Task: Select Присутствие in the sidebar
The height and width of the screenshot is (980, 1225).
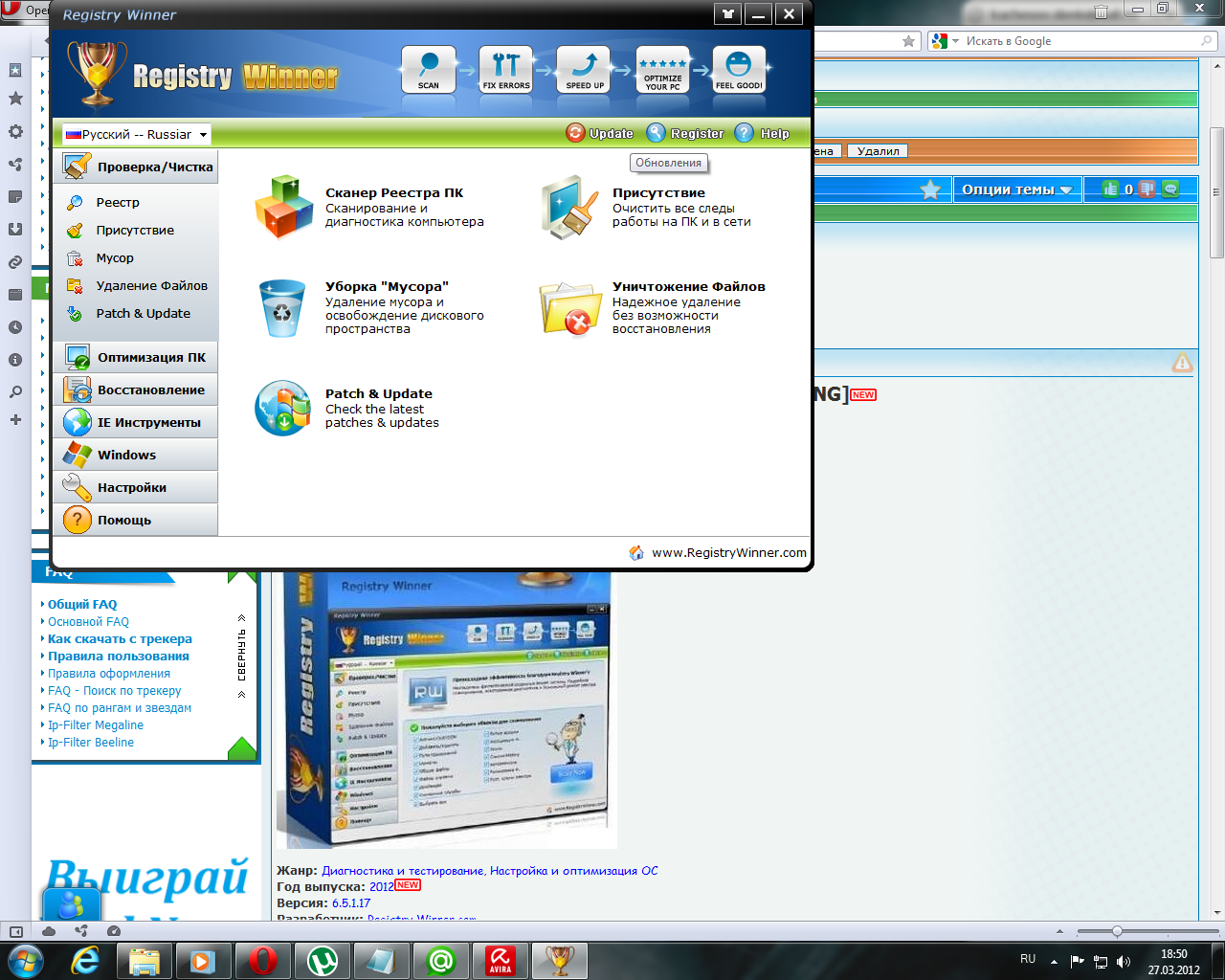Action: tap(135, 231)
